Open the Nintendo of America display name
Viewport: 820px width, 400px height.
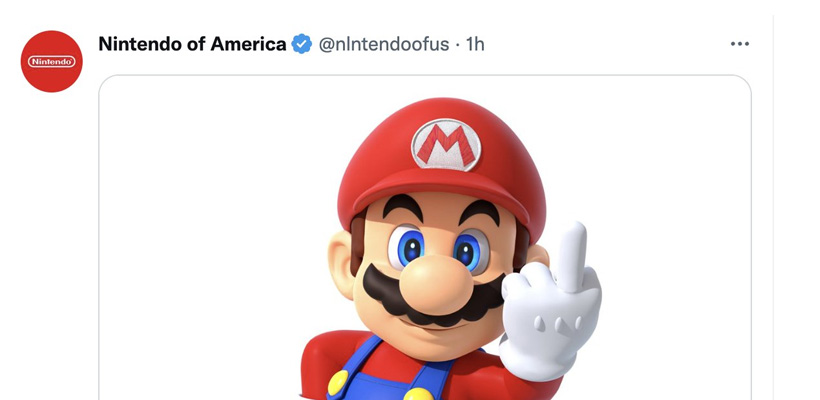(192, 44)
